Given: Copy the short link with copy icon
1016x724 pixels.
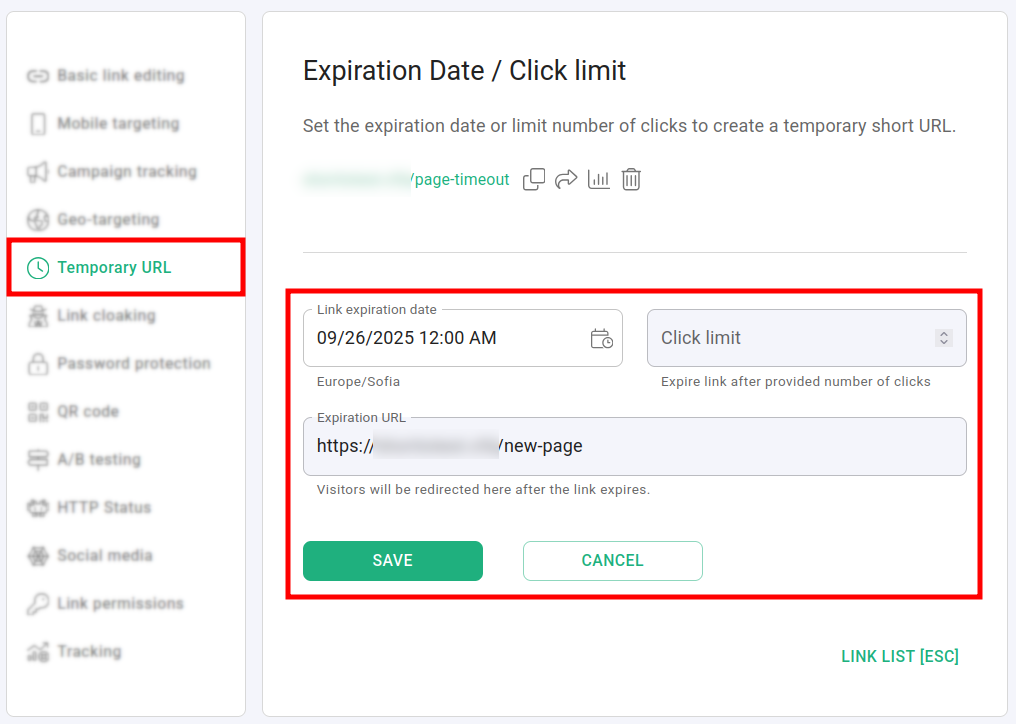Looking at the screenshot, I should coord(534,180).
